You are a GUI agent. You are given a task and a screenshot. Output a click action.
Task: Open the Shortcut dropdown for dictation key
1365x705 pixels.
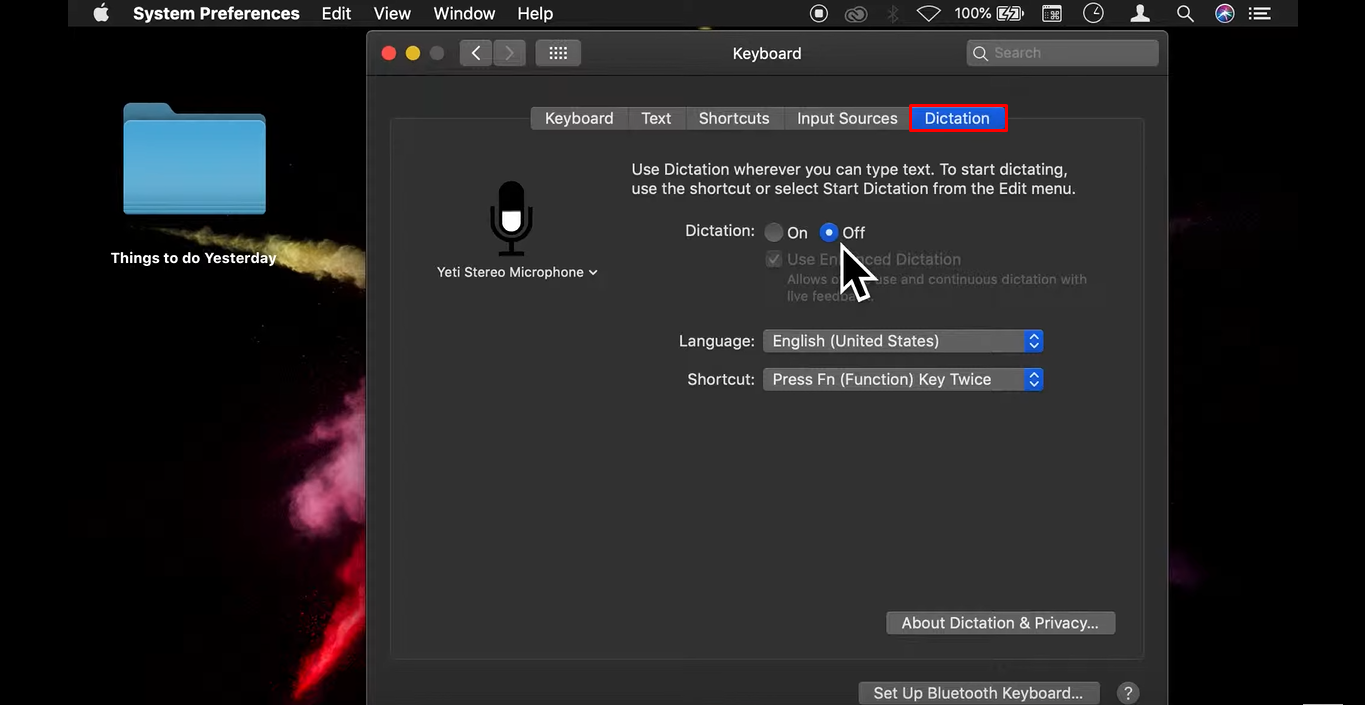[x=902, y=379]
